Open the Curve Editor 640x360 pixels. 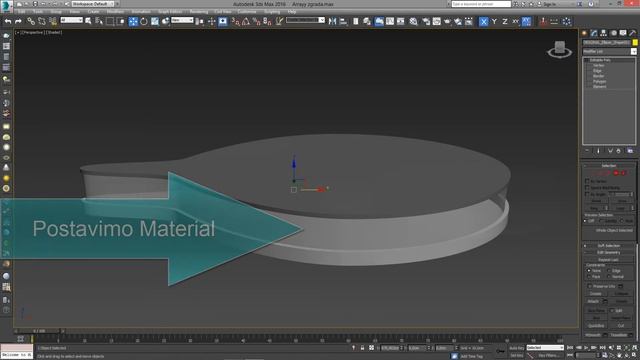click(x=390, y=21)
